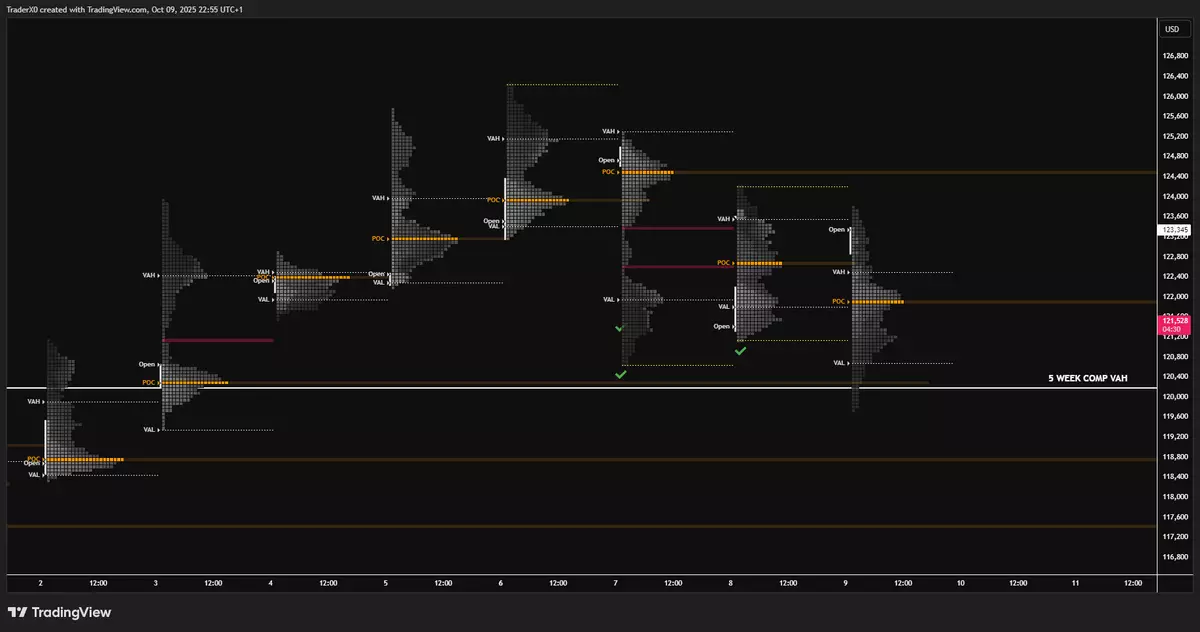Image resolution: width=1200 pixels, height=632 pixels.
Task: Click the VAL marker on day 2 profile
Action: pos(36,475)
